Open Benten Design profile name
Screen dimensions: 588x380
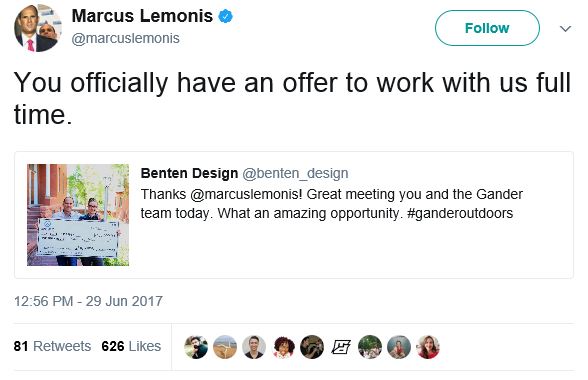pyautogui.click(x=189, y=173)
